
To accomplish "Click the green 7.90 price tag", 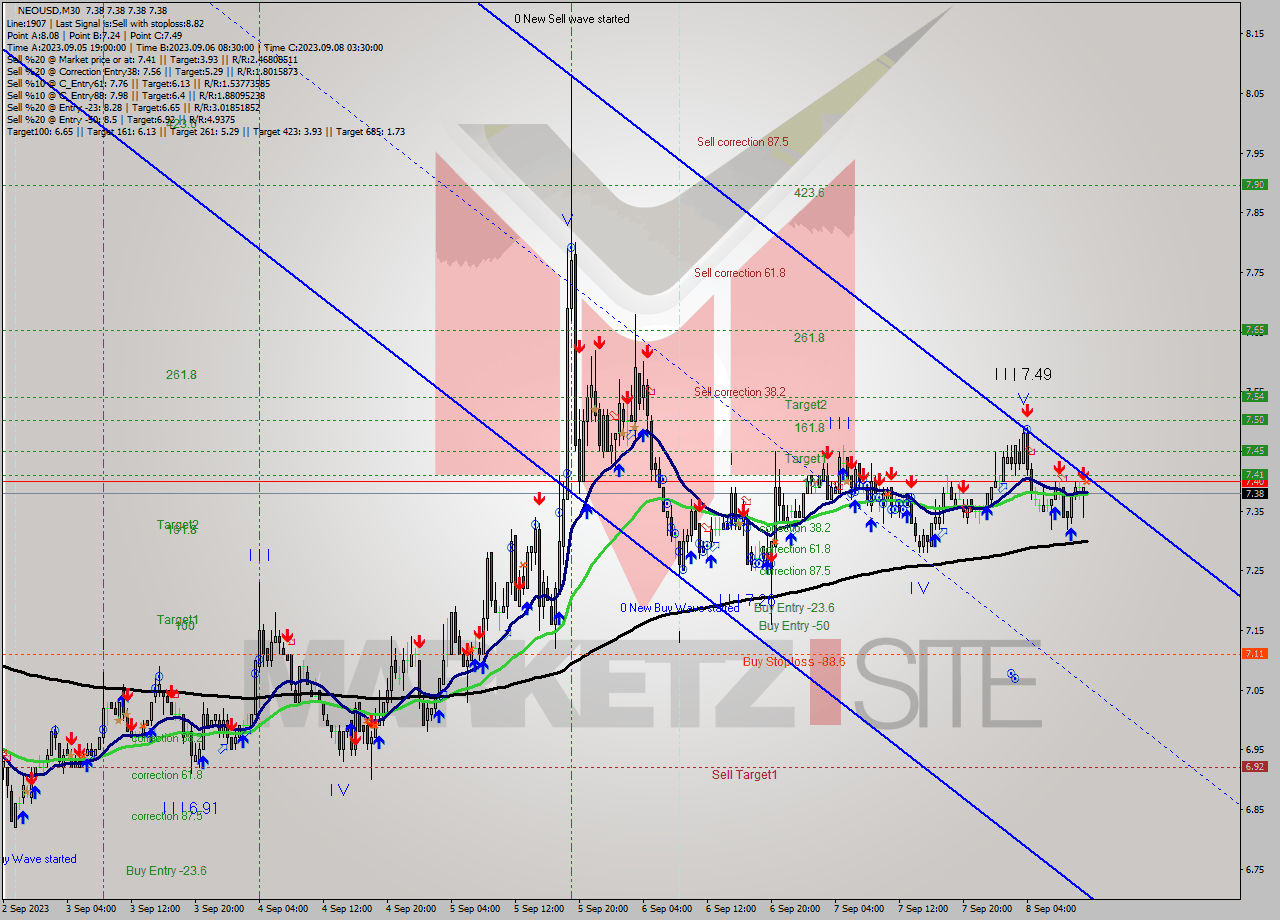I will (x=1255, y=185).
